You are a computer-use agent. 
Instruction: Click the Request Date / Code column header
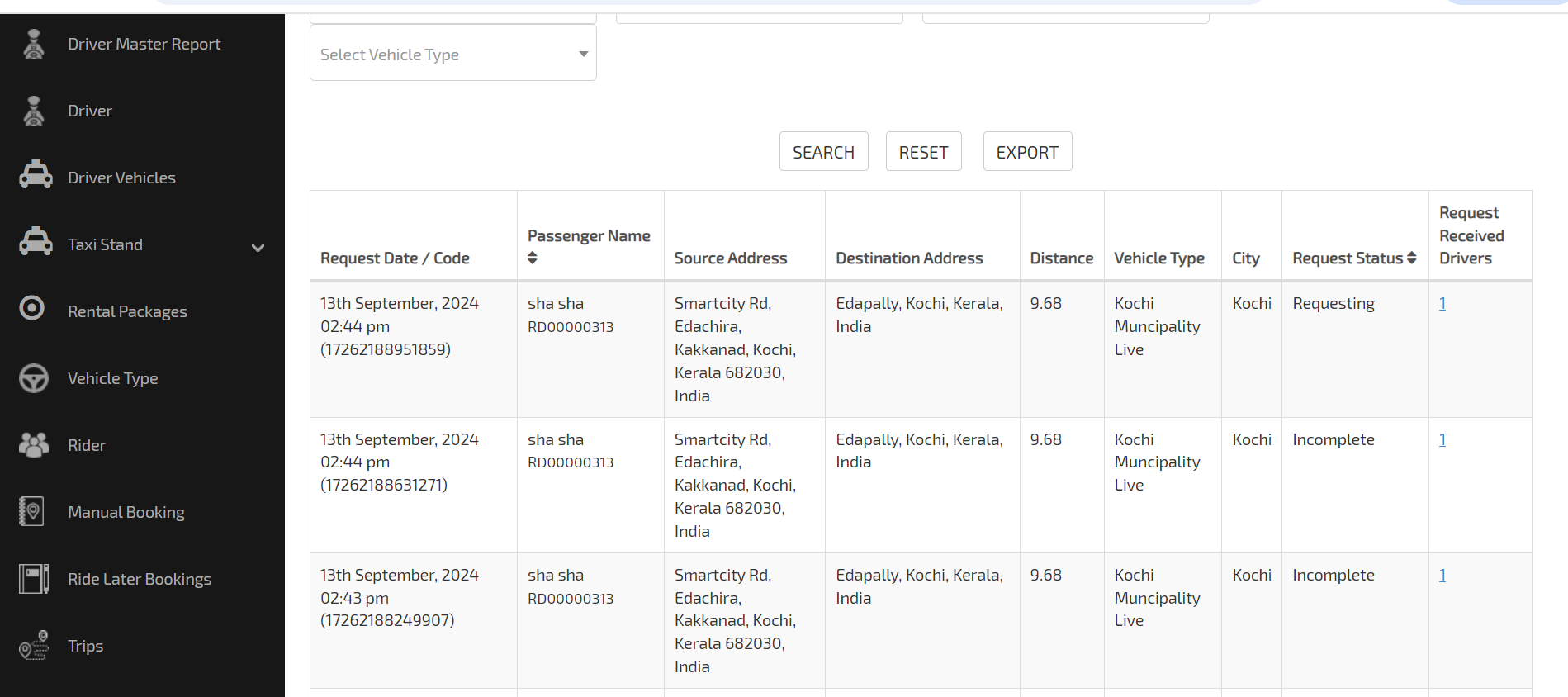point(395,258)
